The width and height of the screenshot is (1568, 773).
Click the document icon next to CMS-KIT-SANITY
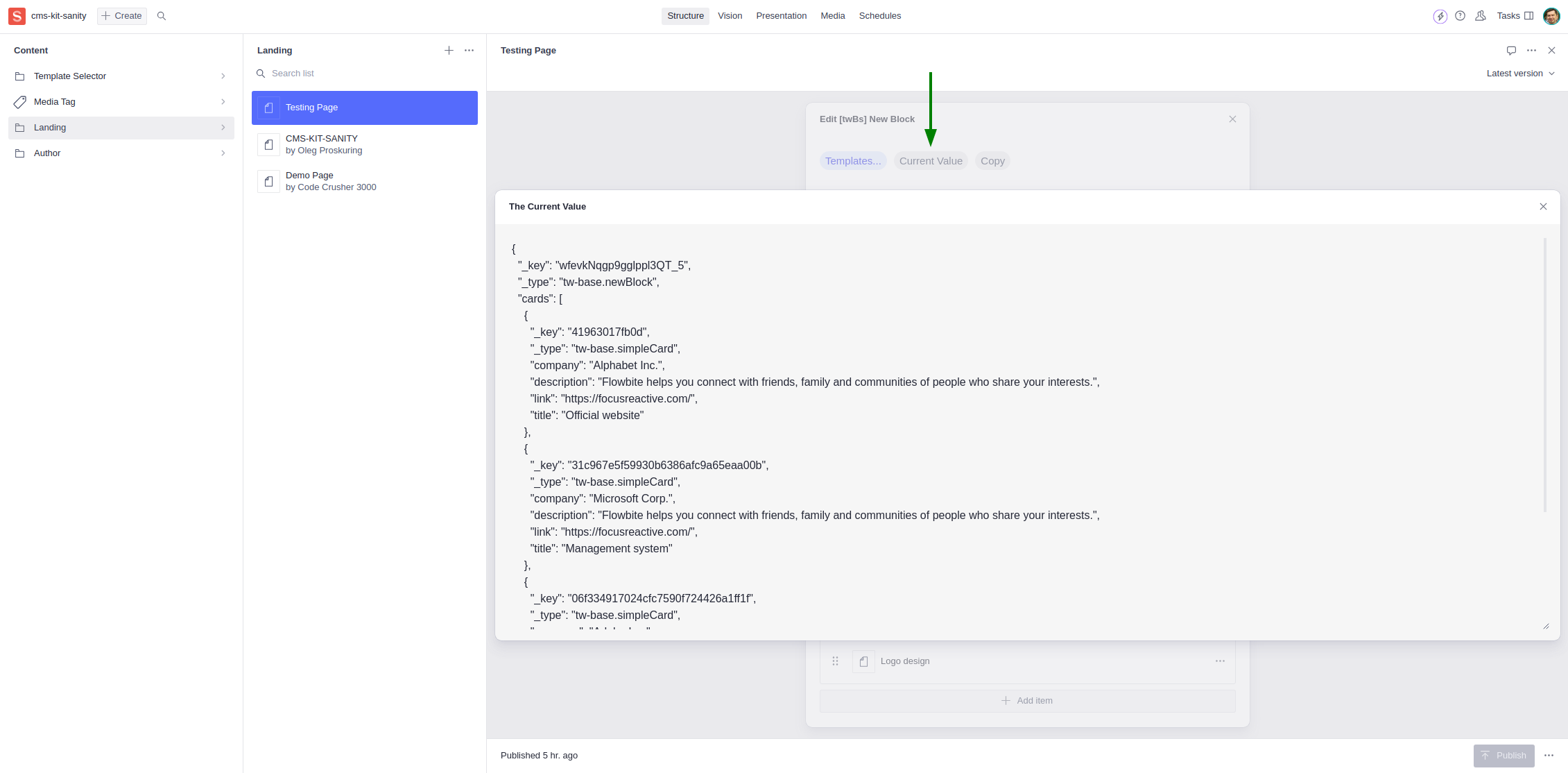(x=269, y=144)
